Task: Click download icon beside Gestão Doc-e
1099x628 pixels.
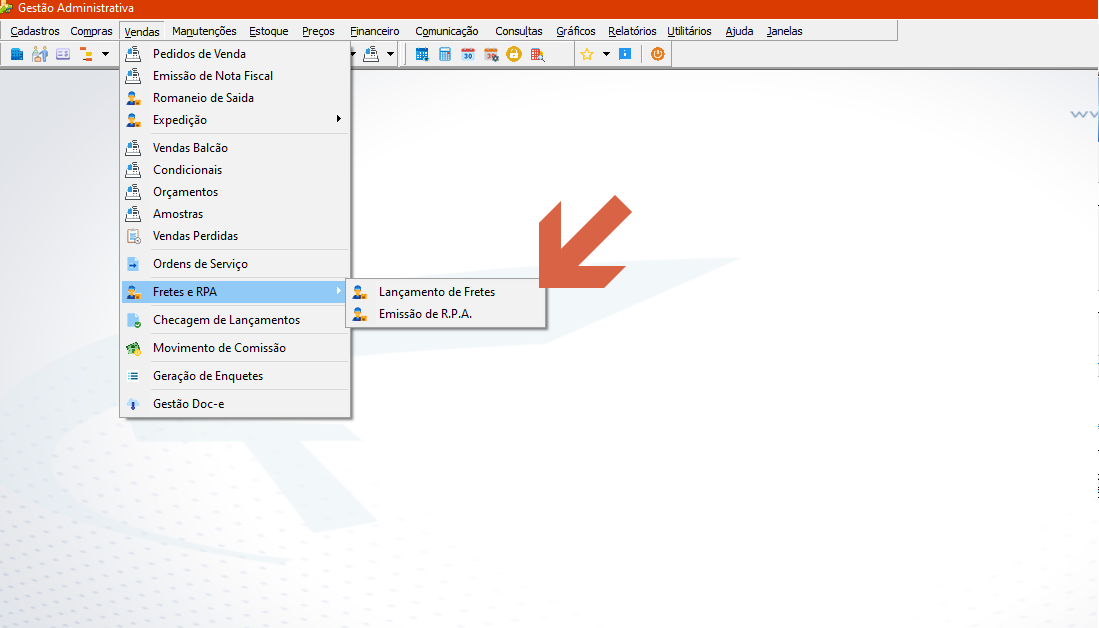Action: [x=133, y=404]
